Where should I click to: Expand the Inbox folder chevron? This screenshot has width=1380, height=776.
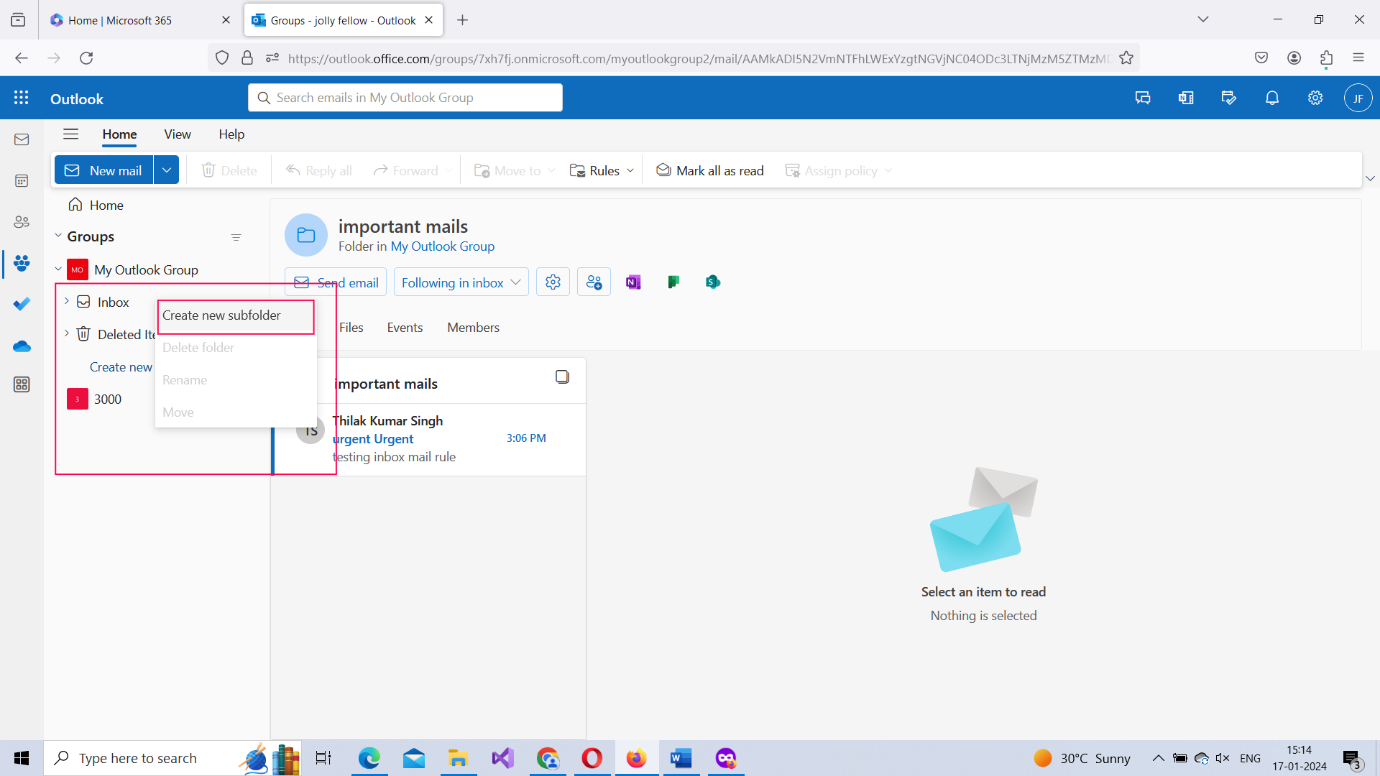click(x=67, y=301)
